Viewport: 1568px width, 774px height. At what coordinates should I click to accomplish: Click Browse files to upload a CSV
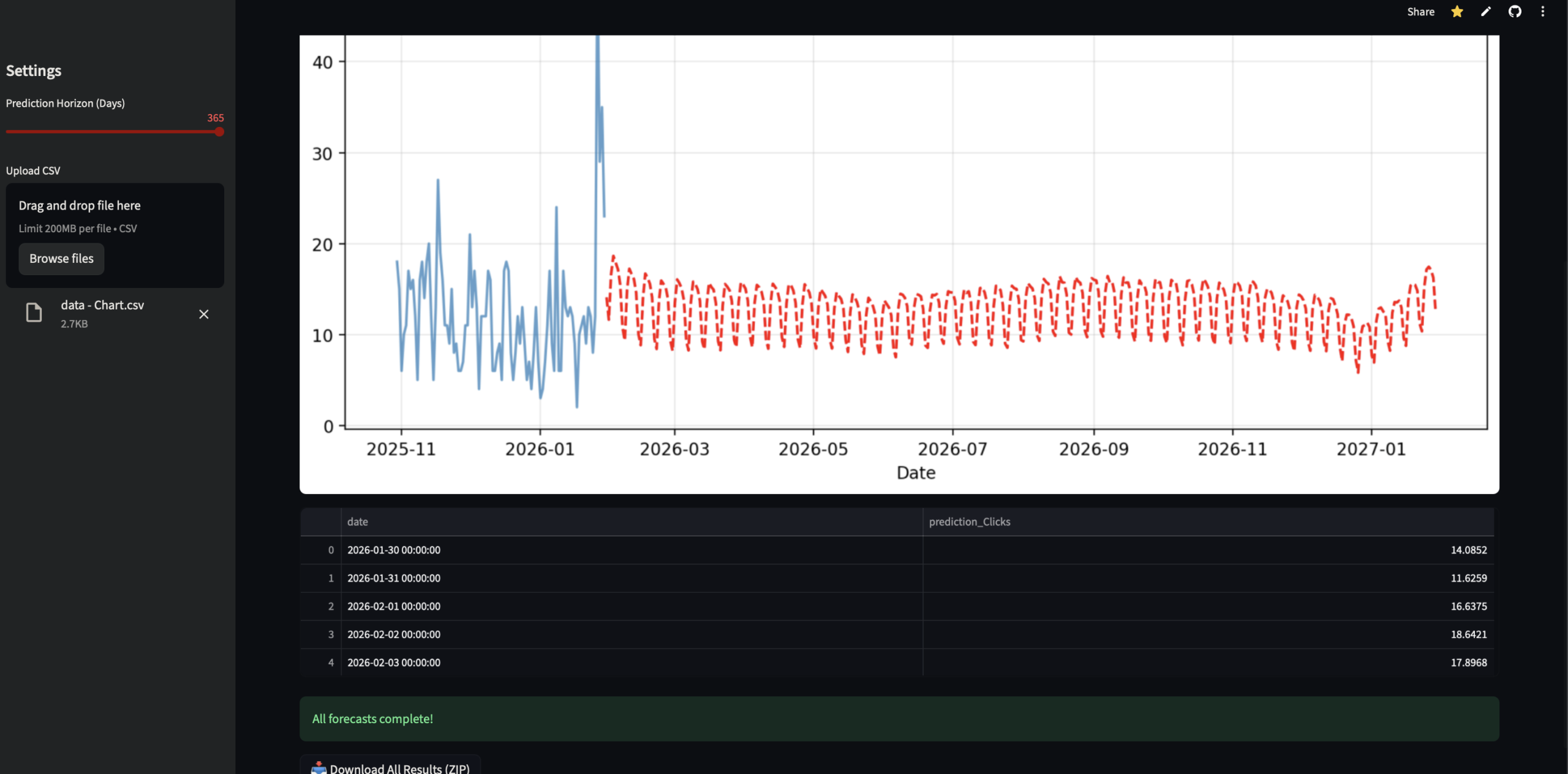61,259
